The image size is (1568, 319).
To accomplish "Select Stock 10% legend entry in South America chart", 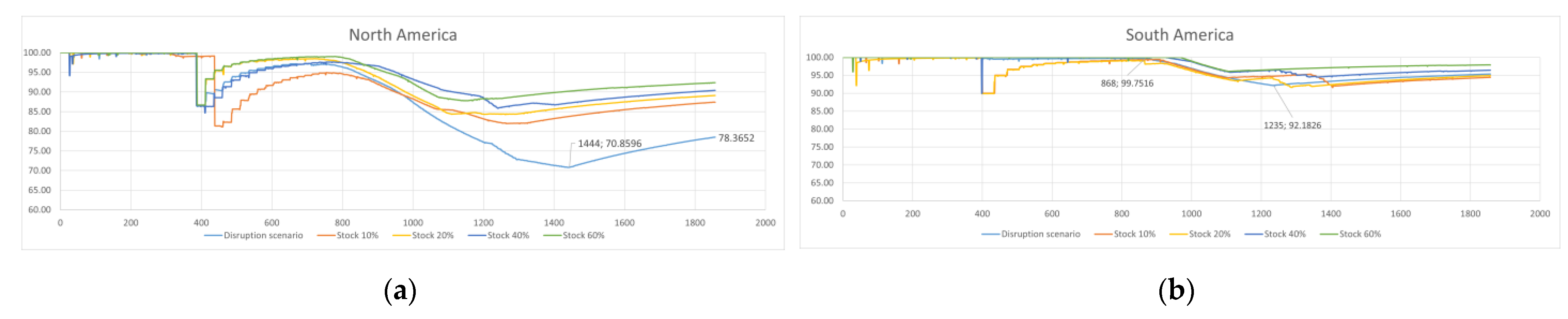I will click(1125, 234).
